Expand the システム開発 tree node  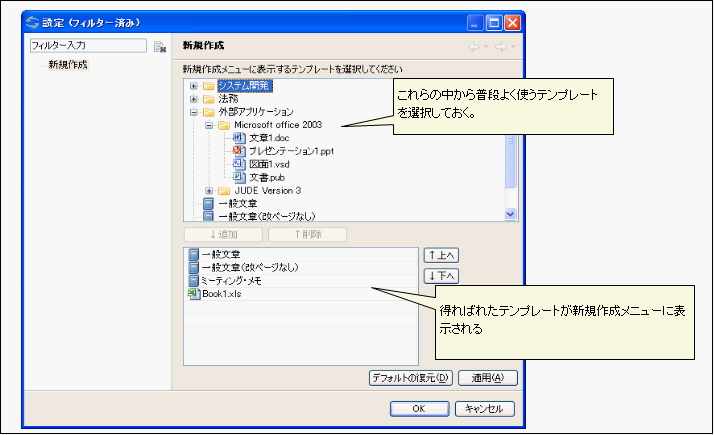[194, 86]
